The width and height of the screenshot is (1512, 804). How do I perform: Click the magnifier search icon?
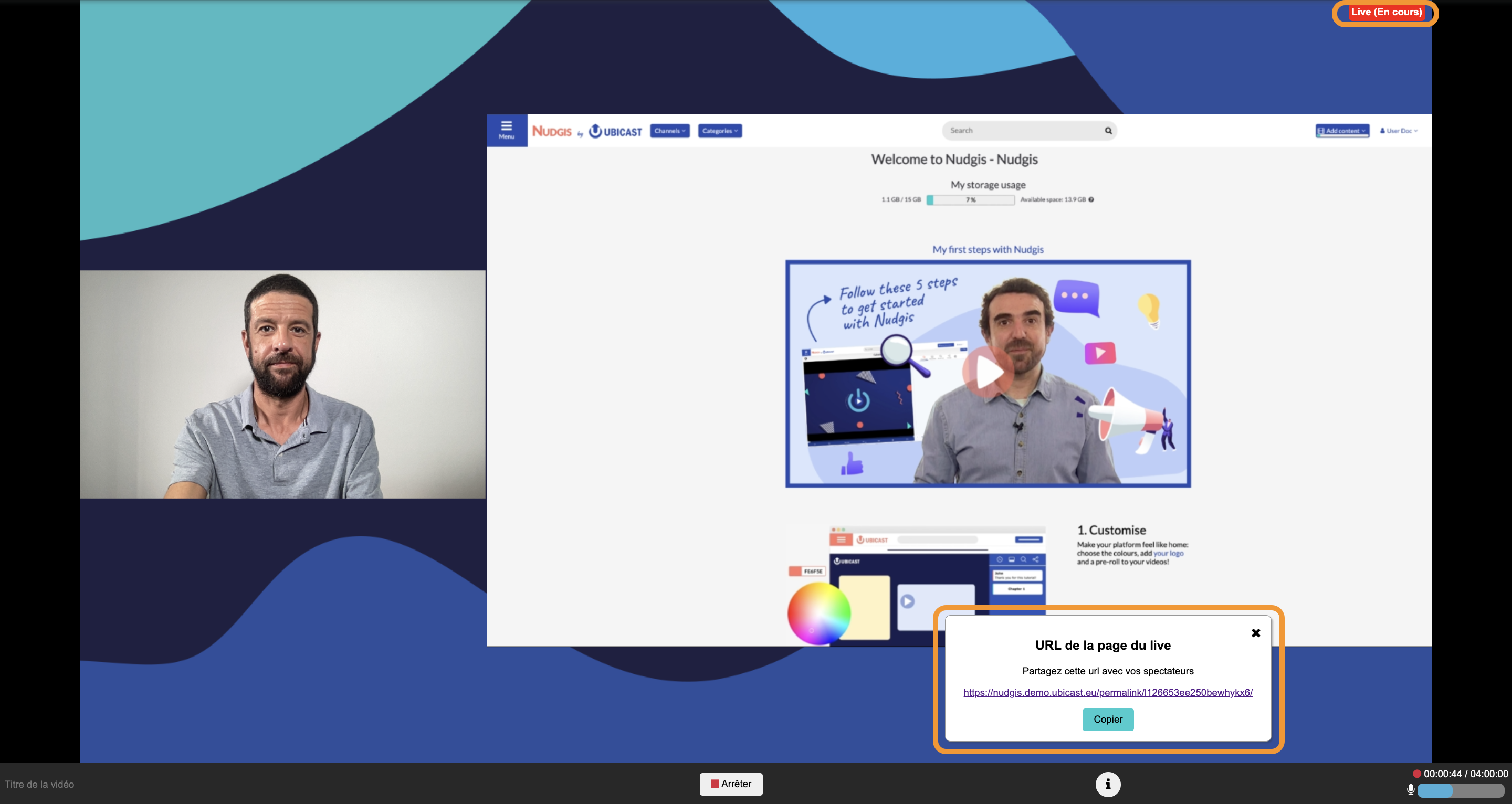click(1108, 130)
